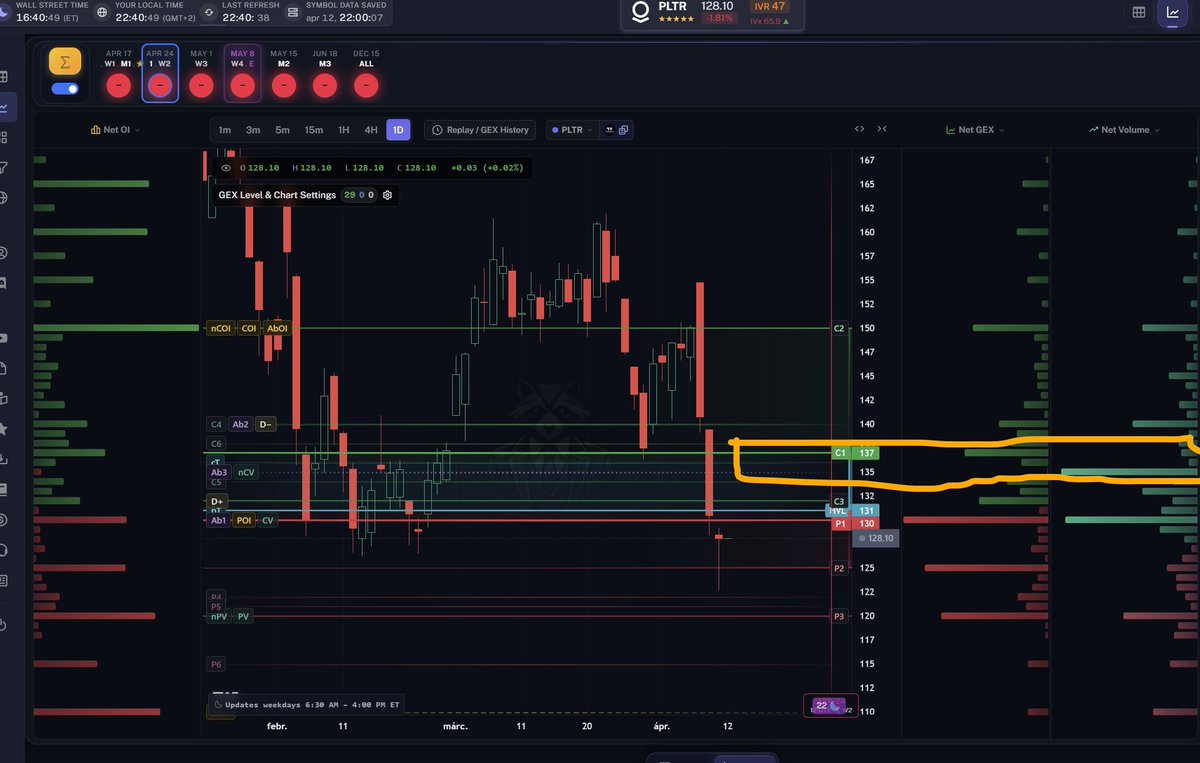Click the eye icon next to OHLC values
This screenshot has width=1200, height=763.
click(226, 168)
